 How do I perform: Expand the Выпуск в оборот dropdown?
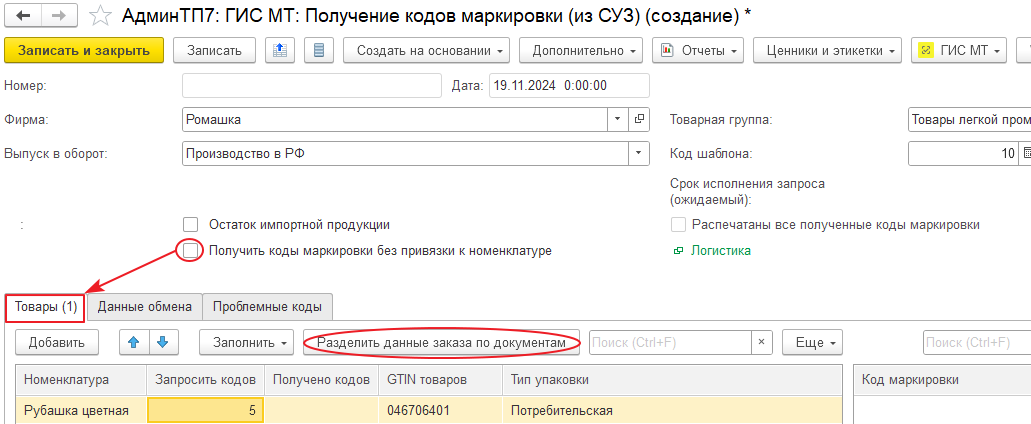coord(638,154)
